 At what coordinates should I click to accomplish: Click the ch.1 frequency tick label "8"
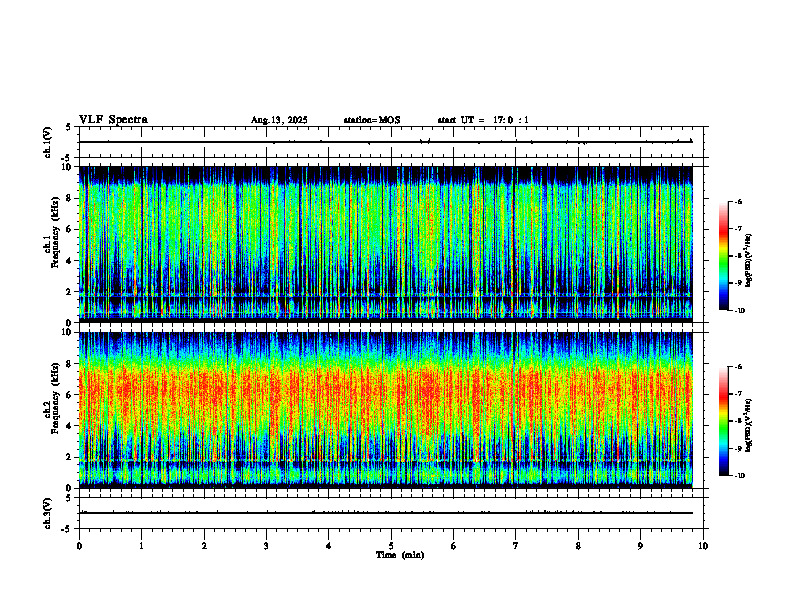pos(70,198)
